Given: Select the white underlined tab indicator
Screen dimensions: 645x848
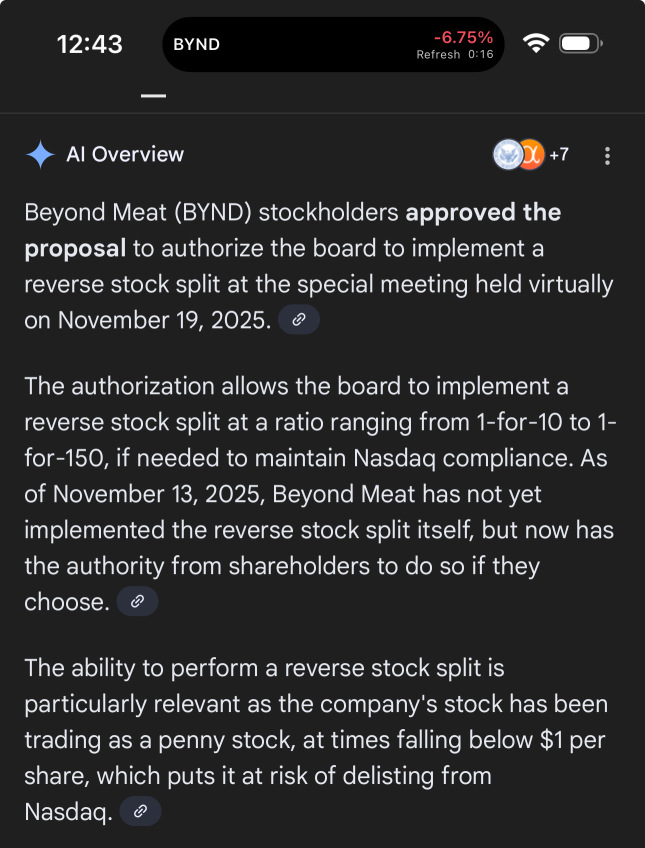Looking at the screenshot, I should pyautogui.click(x=153, y=96).
